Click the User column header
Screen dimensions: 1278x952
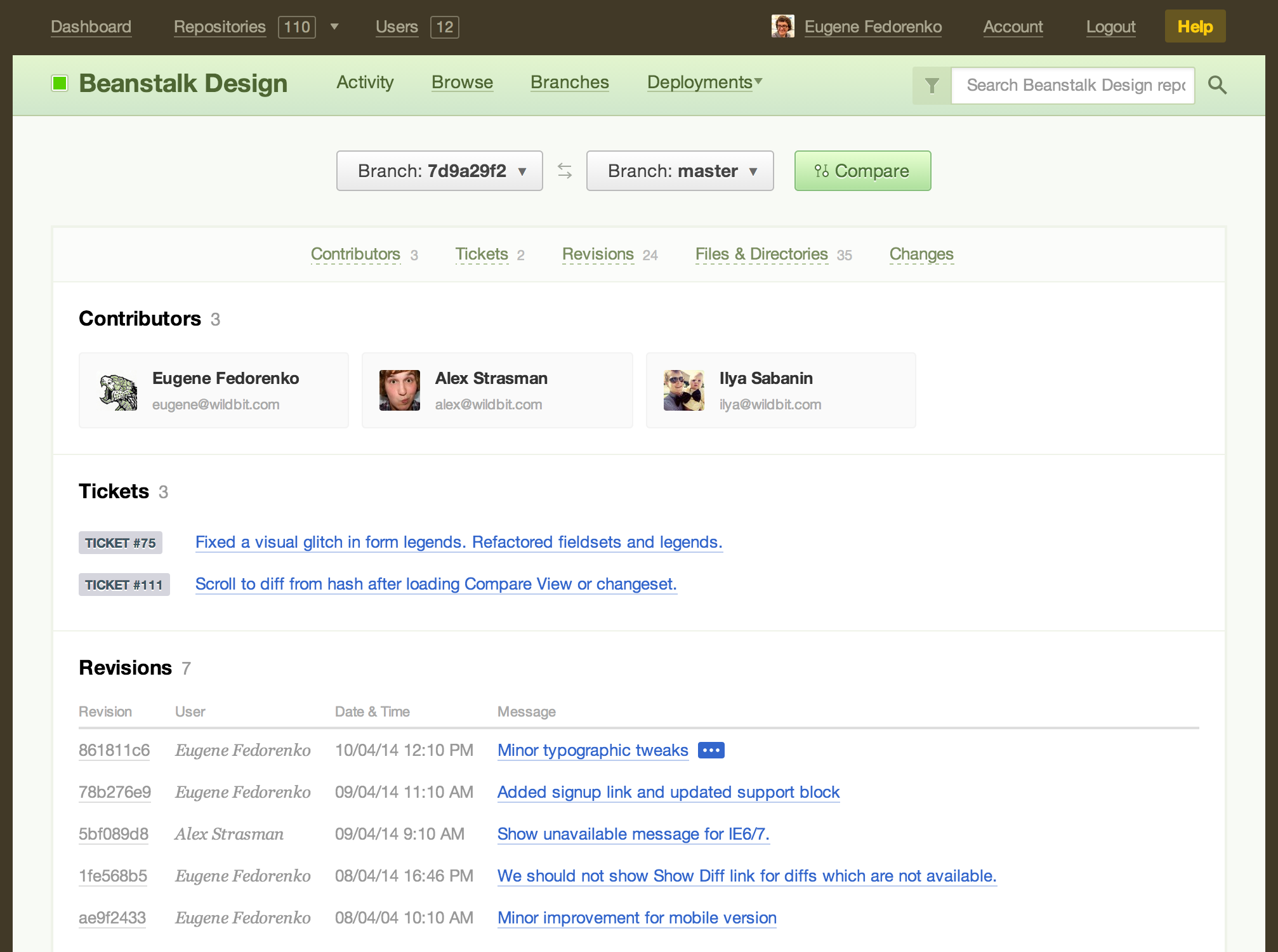point(190,711)
